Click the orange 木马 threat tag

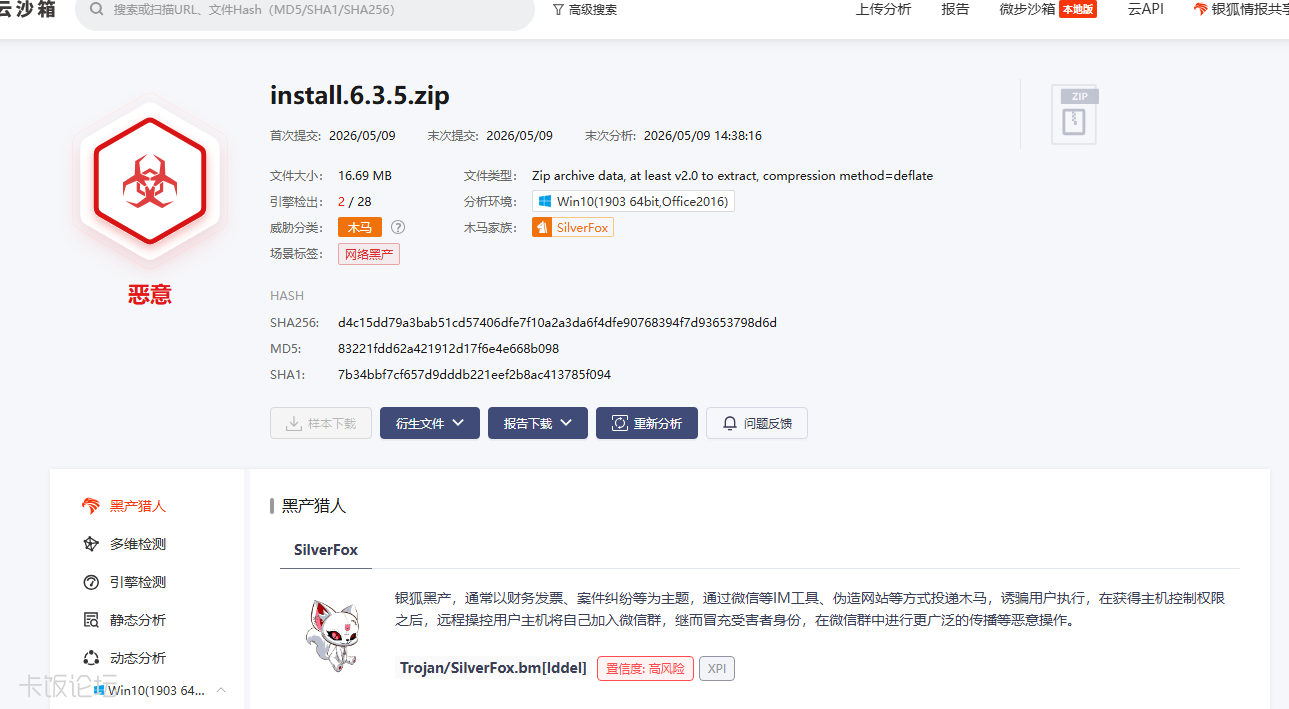(x=360, y=227)
